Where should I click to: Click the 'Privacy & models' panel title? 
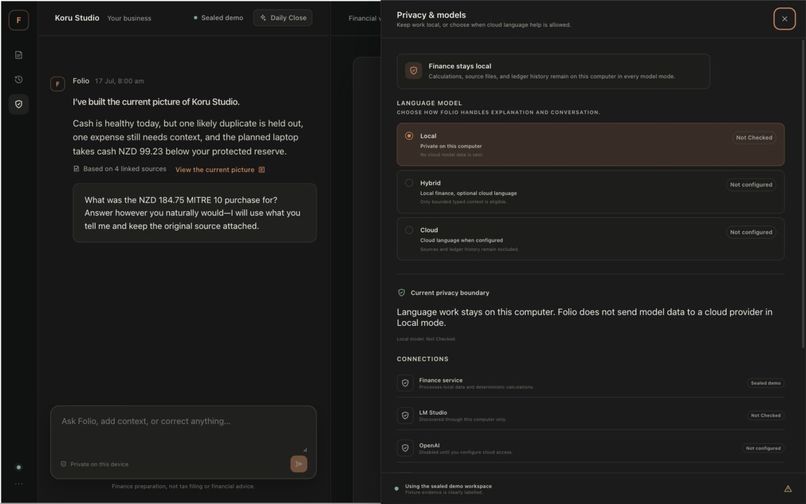point(431,15)
